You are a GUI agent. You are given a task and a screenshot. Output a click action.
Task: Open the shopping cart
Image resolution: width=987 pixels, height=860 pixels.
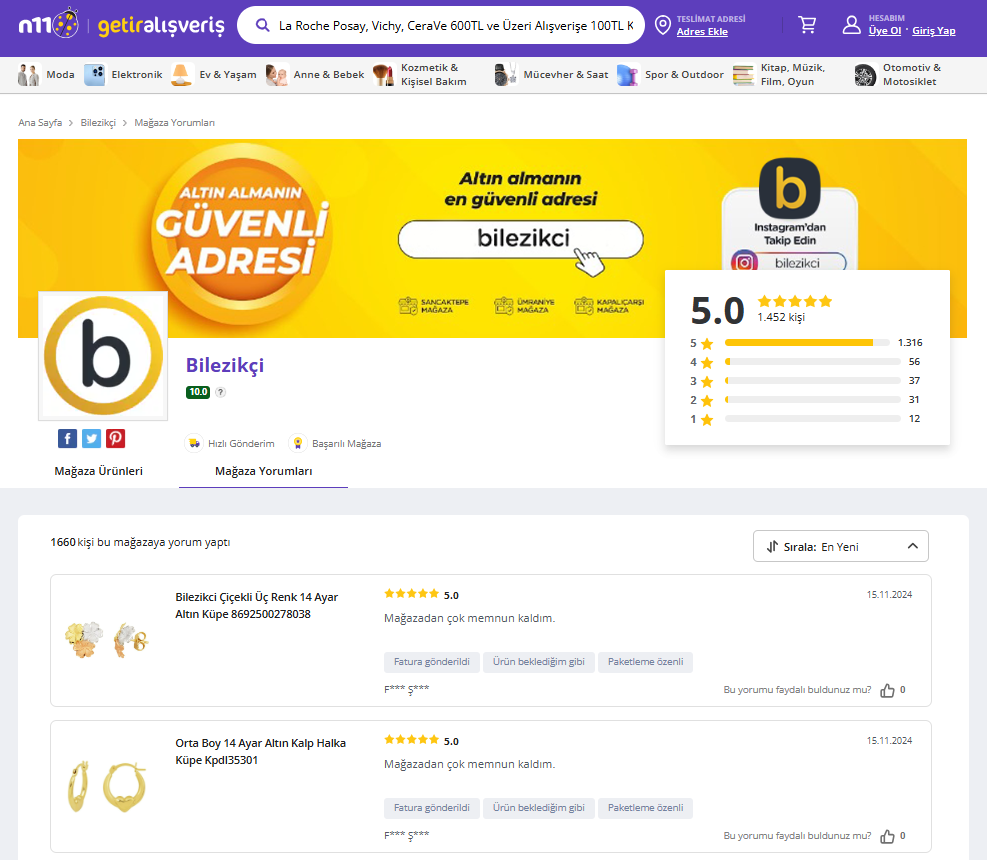point(807,25)
